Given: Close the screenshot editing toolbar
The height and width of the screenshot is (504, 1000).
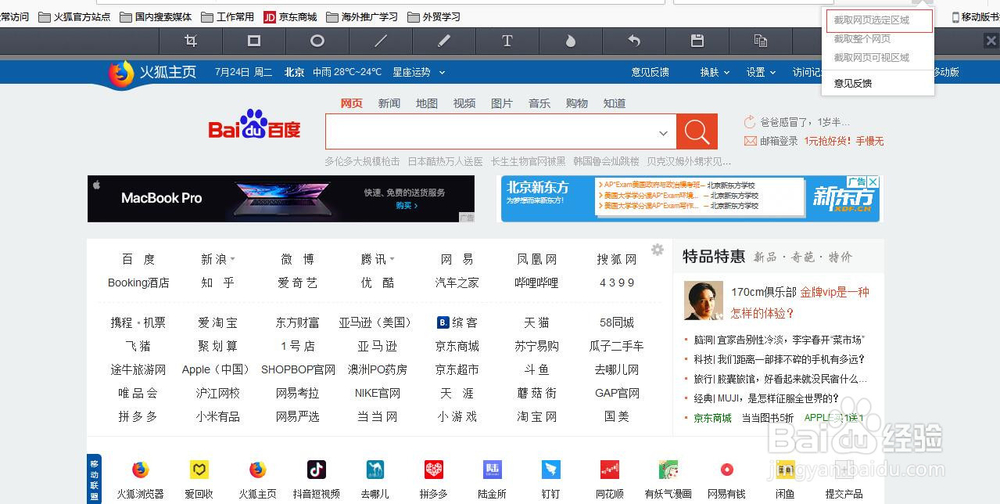Looking at the screenshot, I should pos(991,41).
